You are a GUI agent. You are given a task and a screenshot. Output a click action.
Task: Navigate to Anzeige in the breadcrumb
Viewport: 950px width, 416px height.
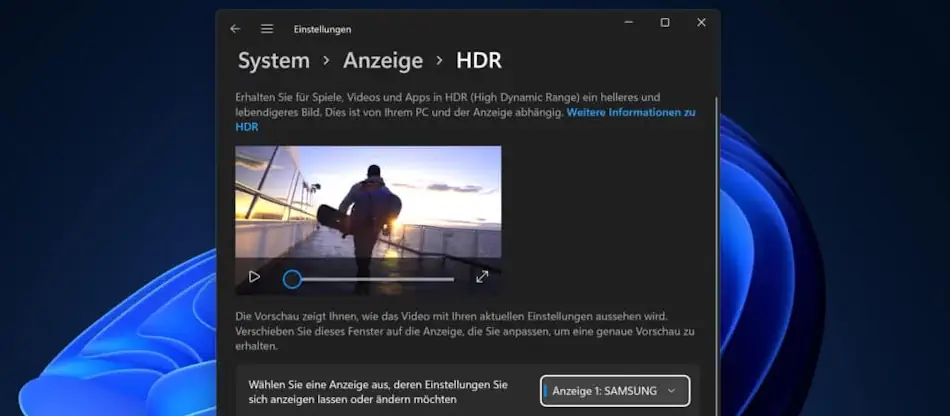point(383,61)
